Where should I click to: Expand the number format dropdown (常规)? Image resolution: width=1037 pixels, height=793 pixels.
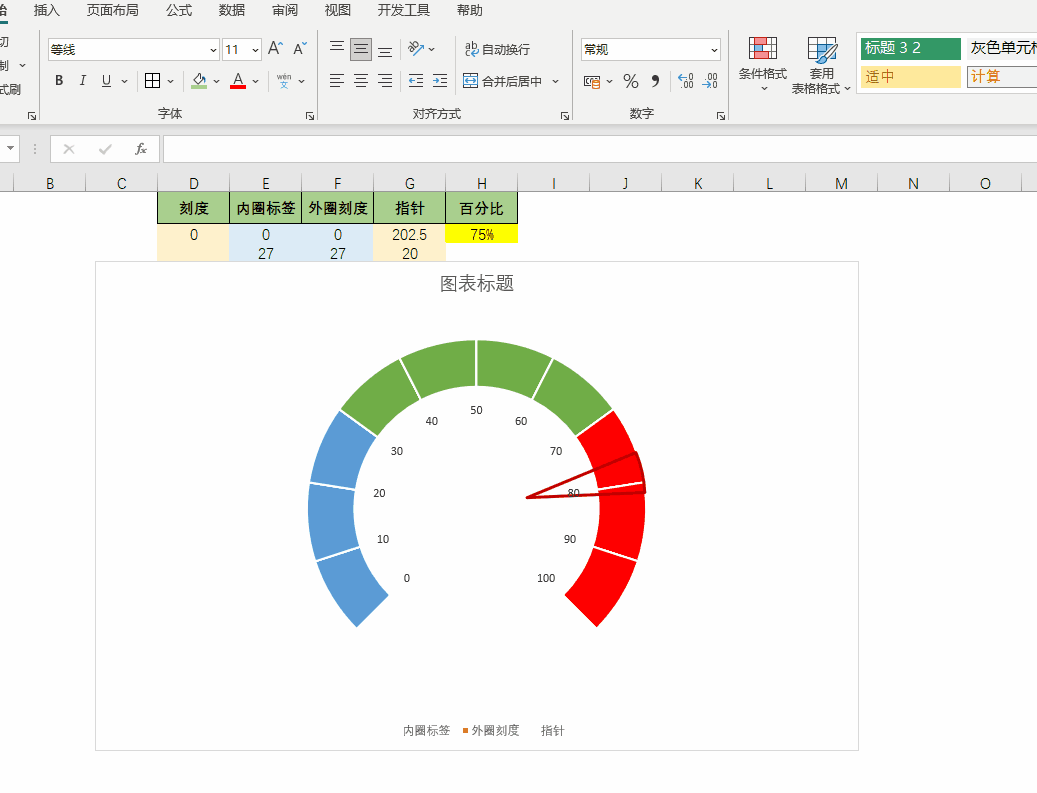(x=714, y=49)
